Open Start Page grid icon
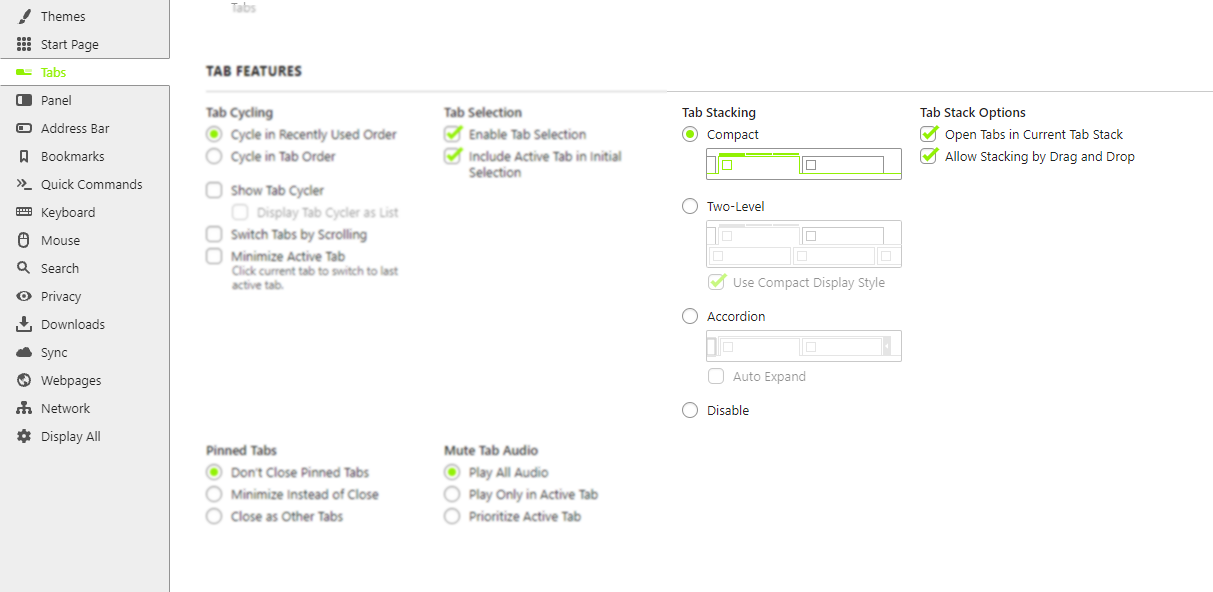The image size is (1213, 592). pyautogui.click(x=24, y=44)
